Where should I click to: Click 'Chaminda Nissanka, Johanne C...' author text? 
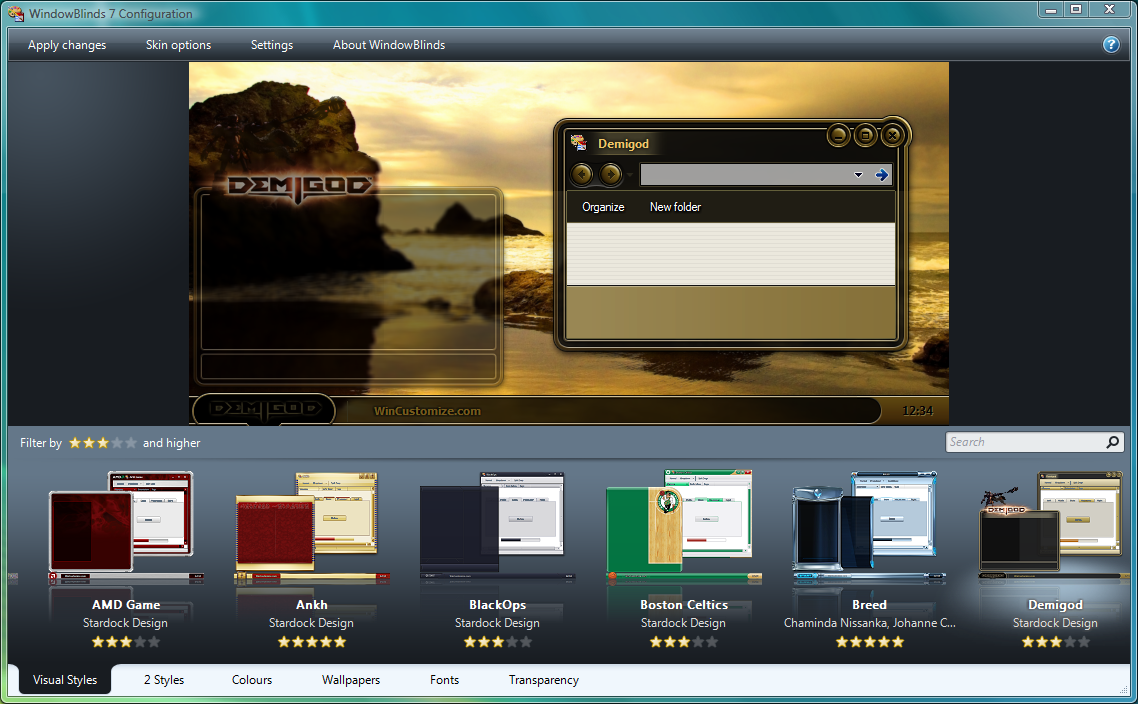869,623
